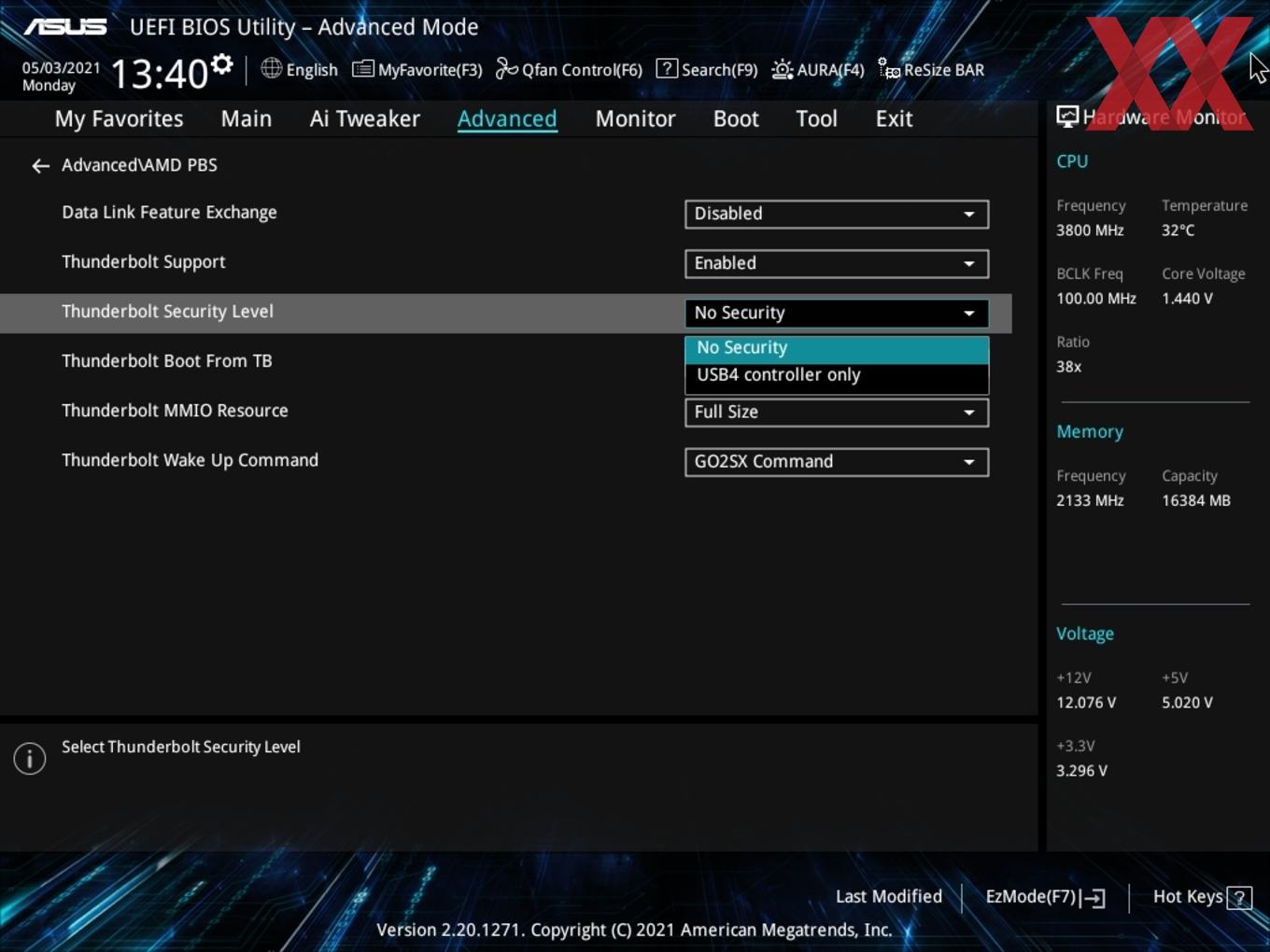The width and height of the screenshot is (1270, 952).
Task: Open Thunderbolt MMIO Resource dropdown
Action: 837,413
